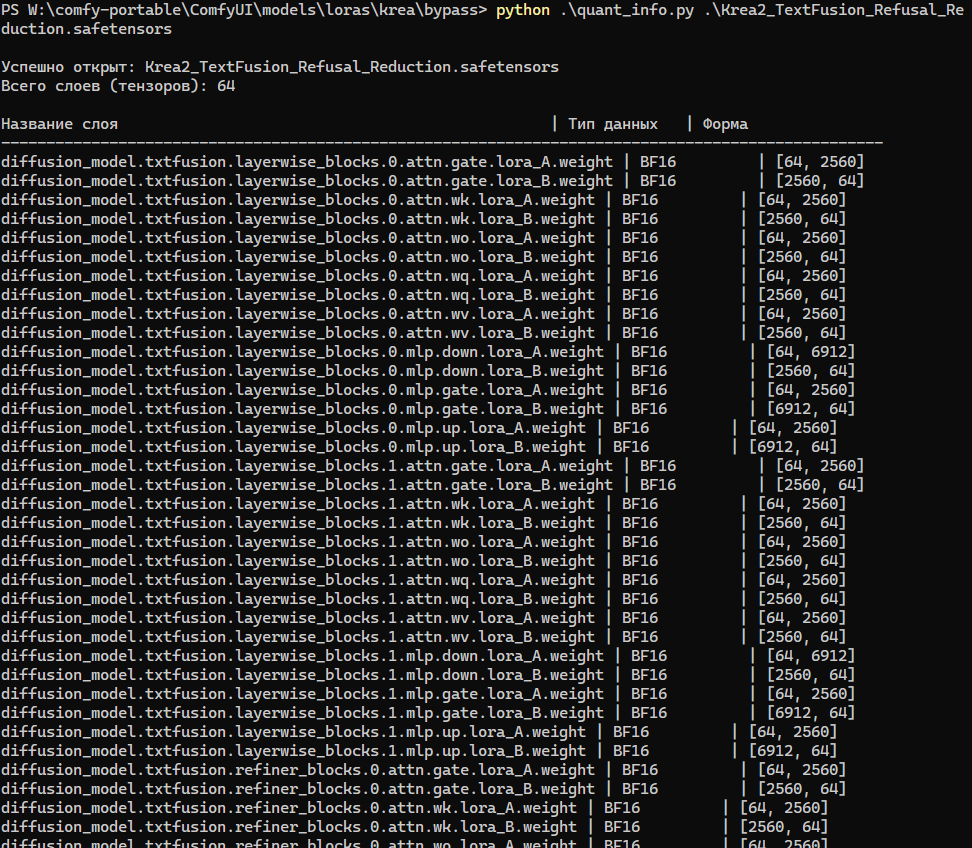Select layerwise_blocks.1.attn.wq.lora_A.weight row

(x=423, y=580)
